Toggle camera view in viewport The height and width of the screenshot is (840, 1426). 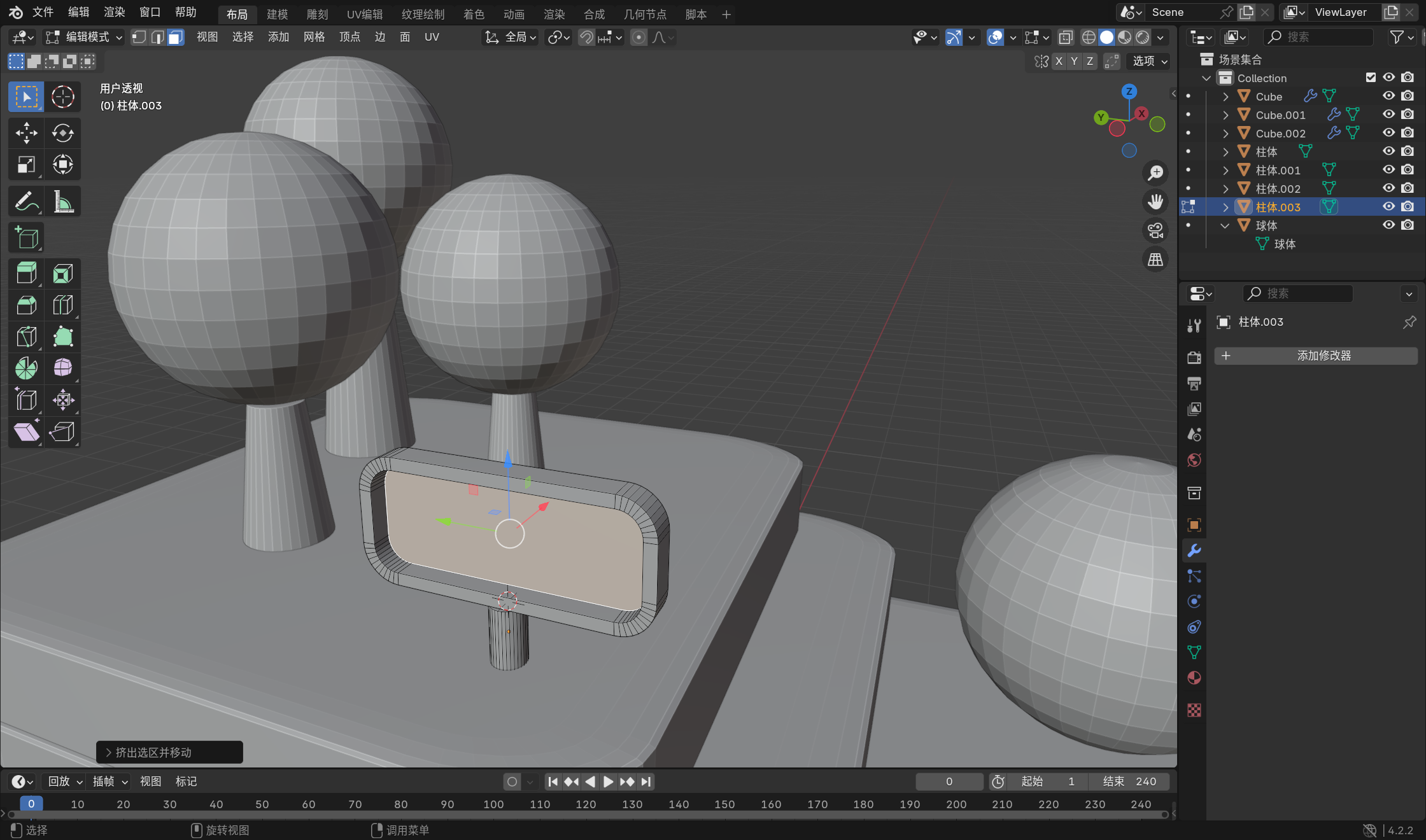[1155, 230]
